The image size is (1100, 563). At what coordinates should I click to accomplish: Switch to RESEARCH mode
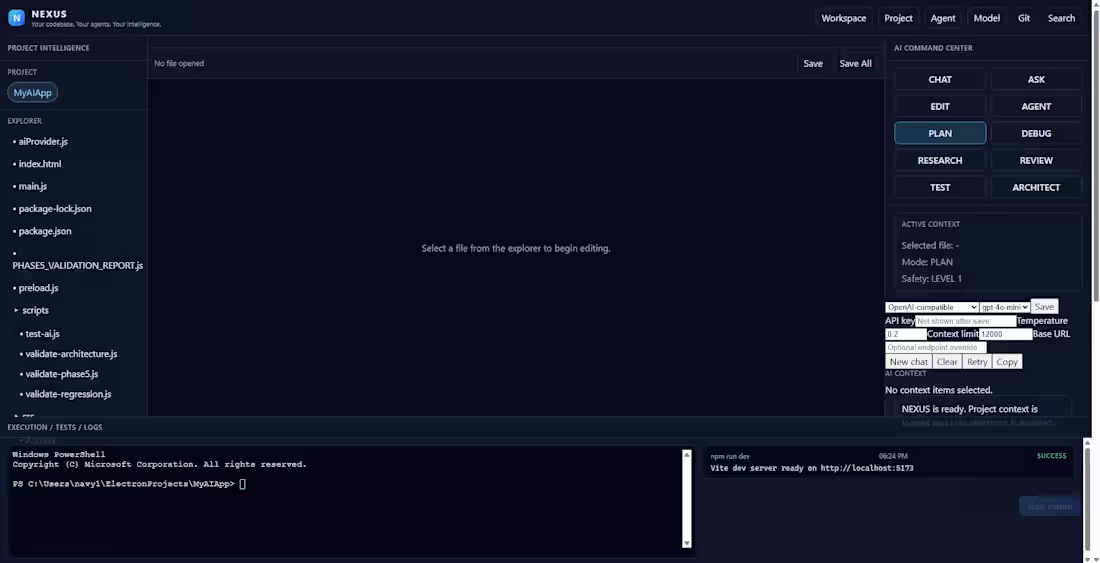click(939, 161)
